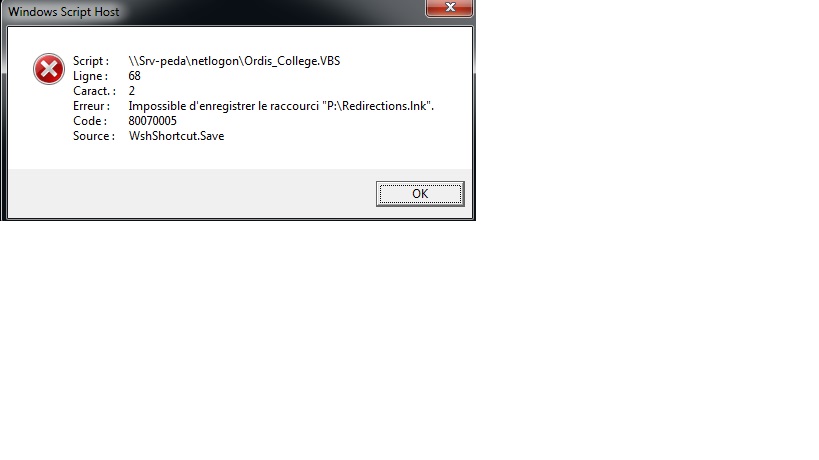
Task: Click the red error cross icon
Action: [x=49, y=69]
